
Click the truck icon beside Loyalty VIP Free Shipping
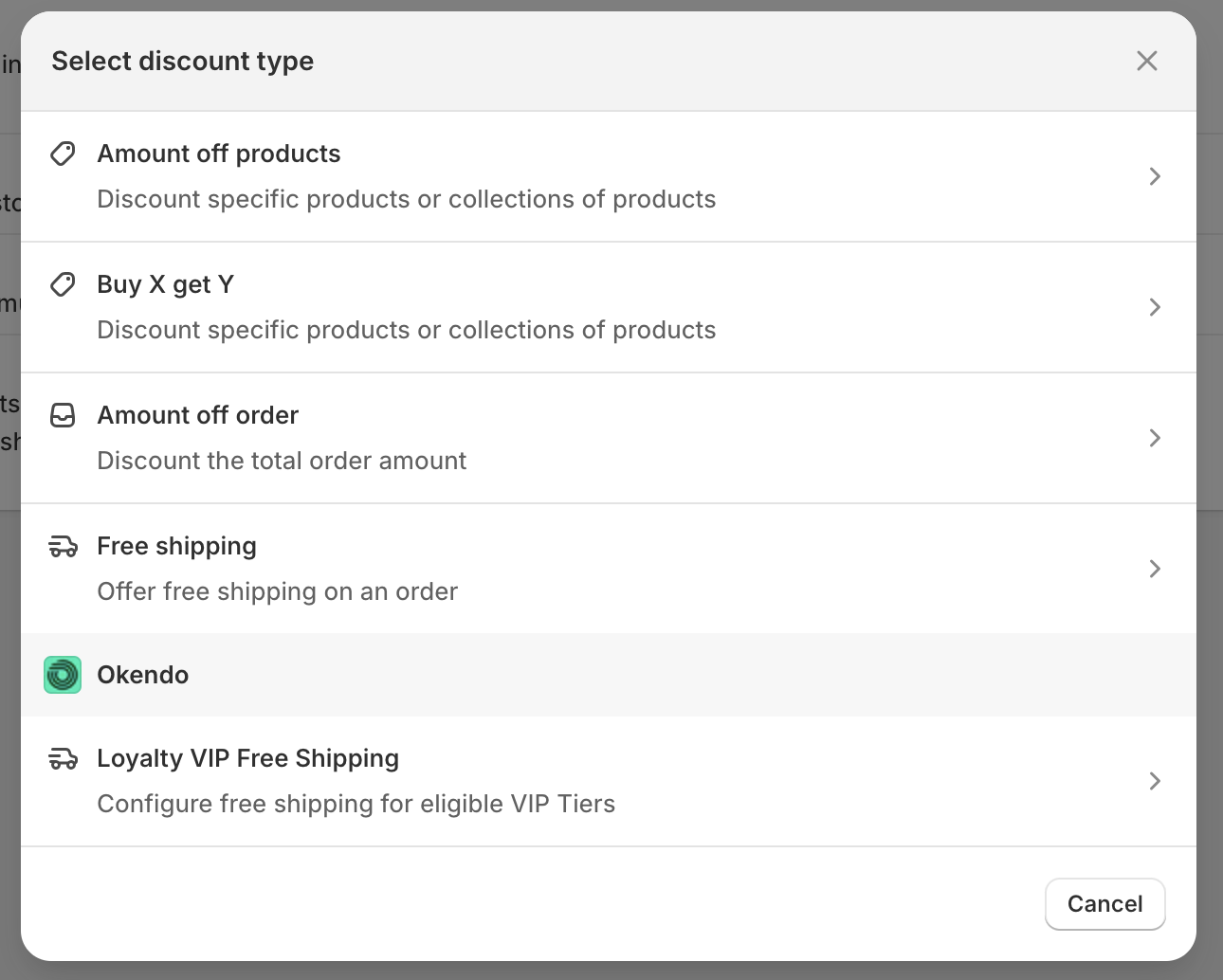pos(63,758)
